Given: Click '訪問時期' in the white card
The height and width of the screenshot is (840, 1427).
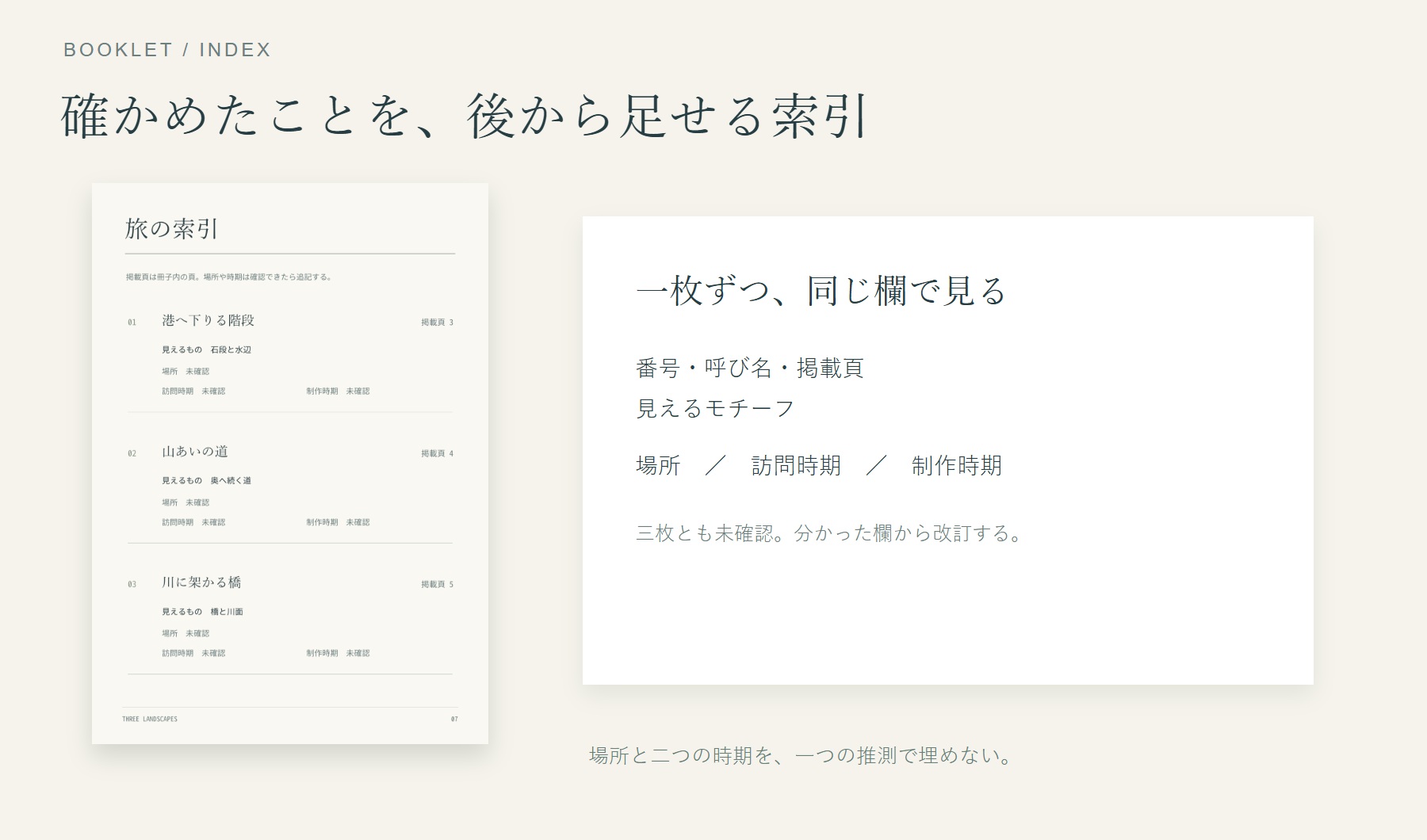Looking at the screenshot, I should coord(796,465).
